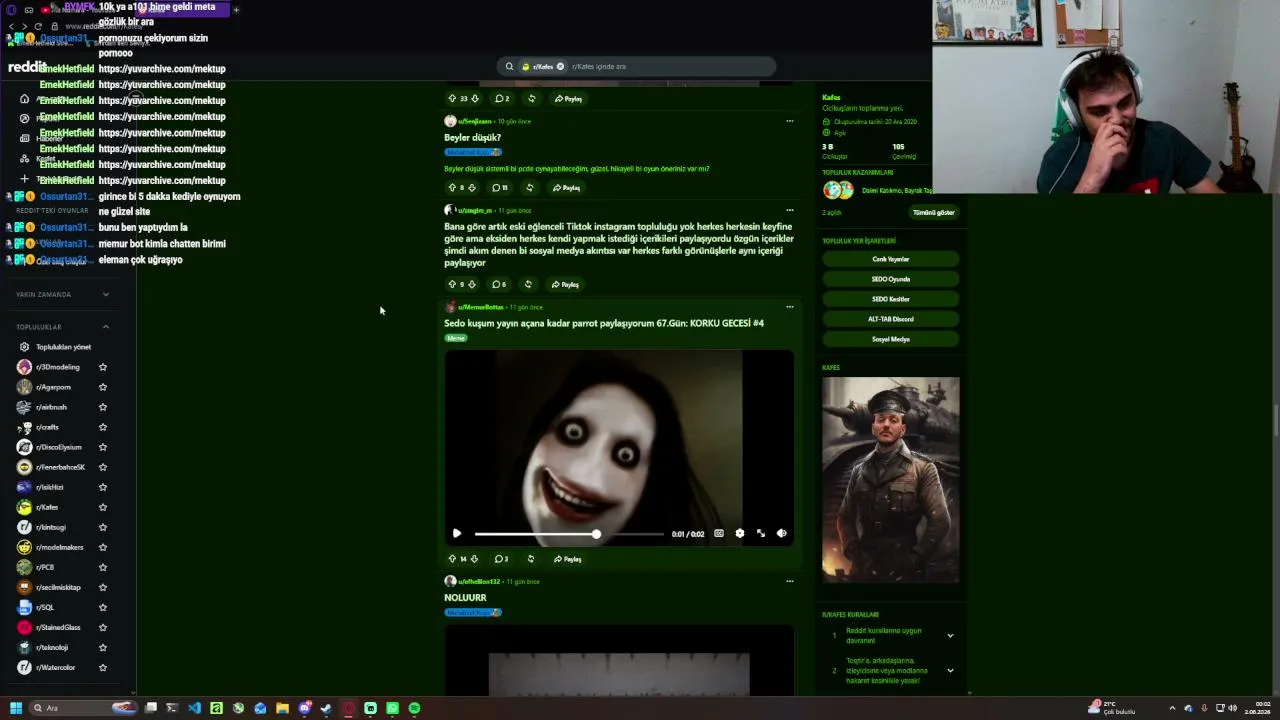1280x720 pixels.
Task: Open the soldier portrait image in sidebar
Action: [x=890, y=480]
